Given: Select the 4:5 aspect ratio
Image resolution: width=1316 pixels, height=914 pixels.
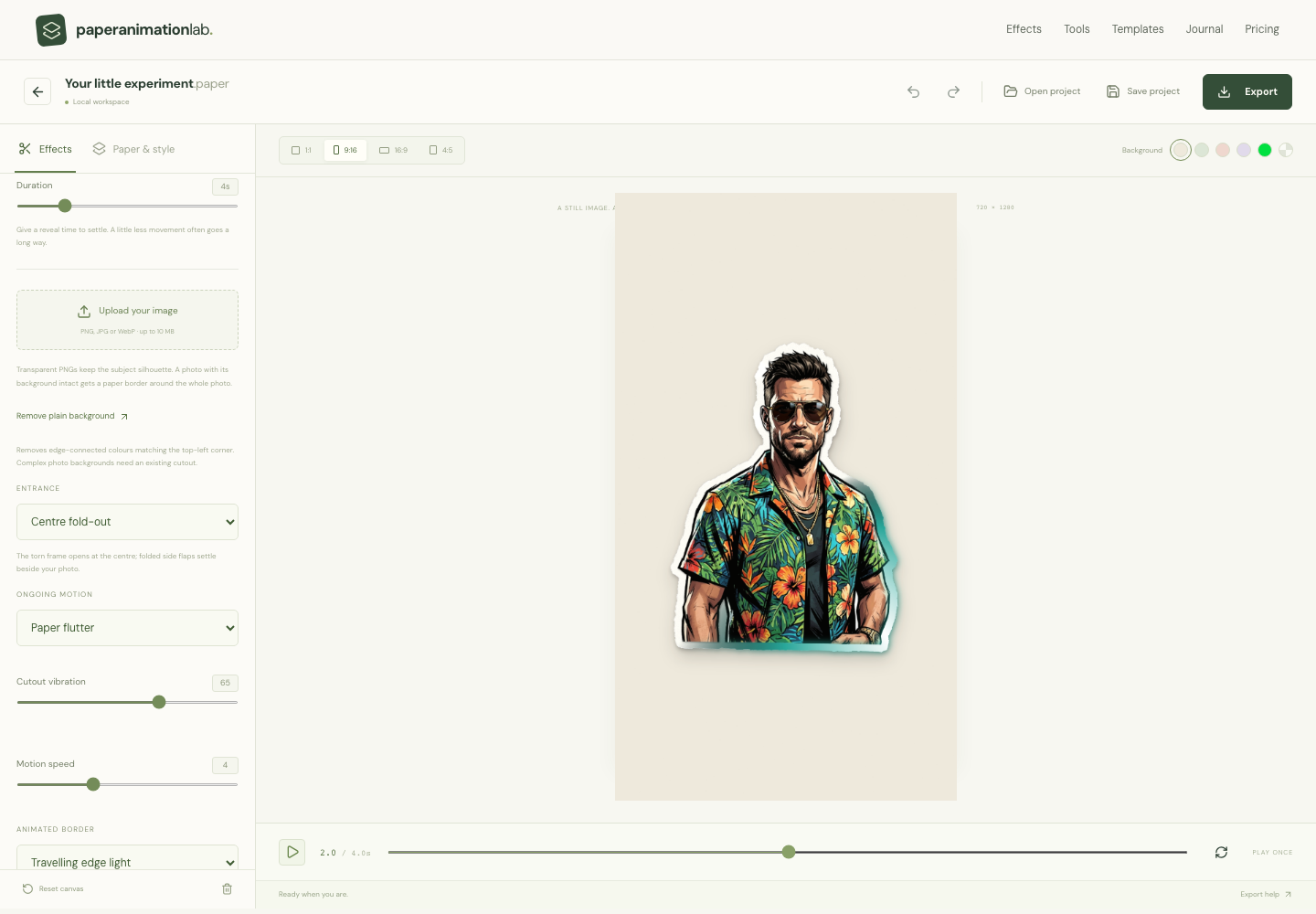Looking at the screenshot, I should pyautogui.click(x=440, y=150).
